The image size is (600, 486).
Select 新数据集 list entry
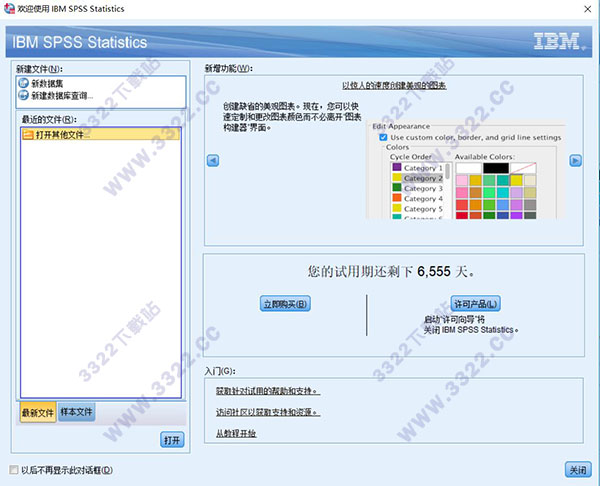tap(101, 83)
